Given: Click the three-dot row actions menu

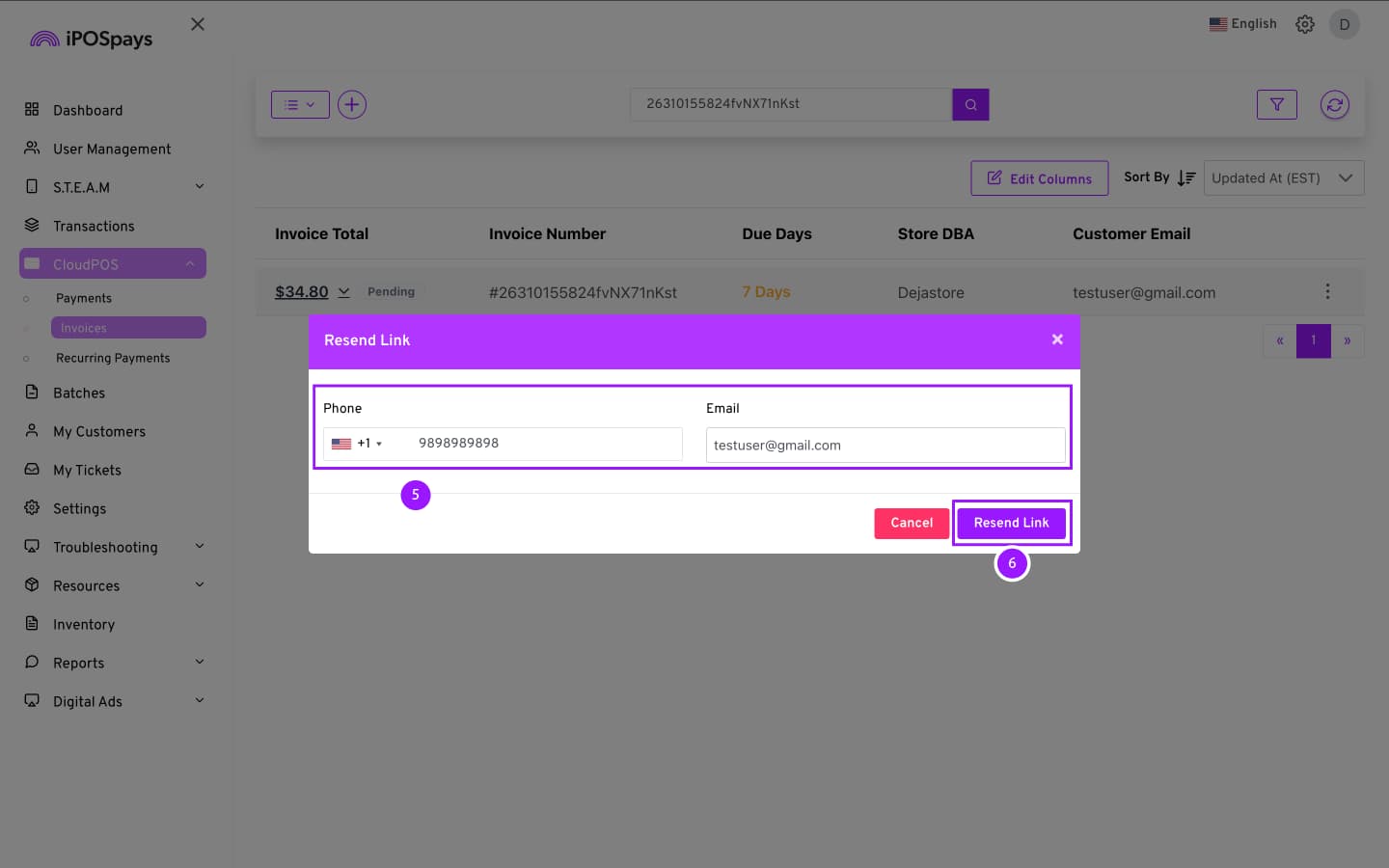Looking at the screenshot, I should click(x=1327, y=291).
